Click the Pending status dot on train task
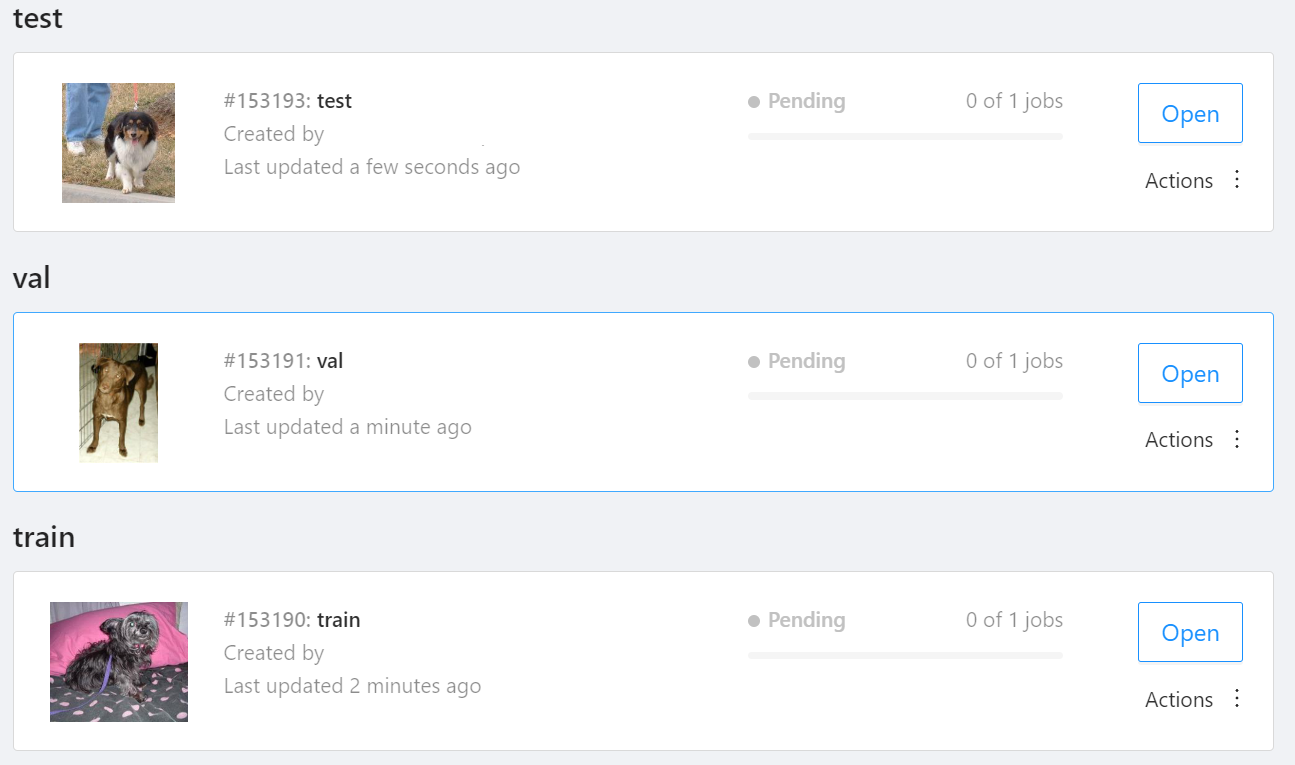 pyautogui.click(x=752, y=620)
